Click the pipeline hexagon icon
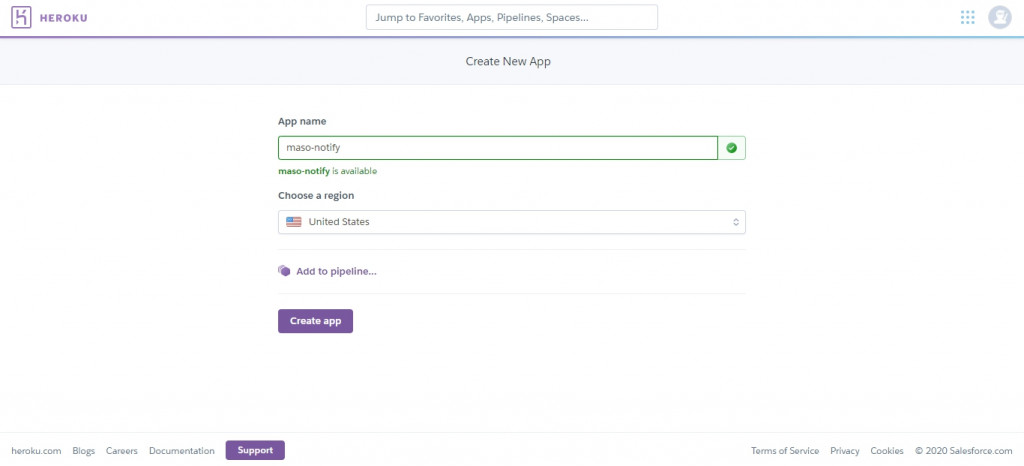Screen dimensions: 1024x466 pos(284,271)
